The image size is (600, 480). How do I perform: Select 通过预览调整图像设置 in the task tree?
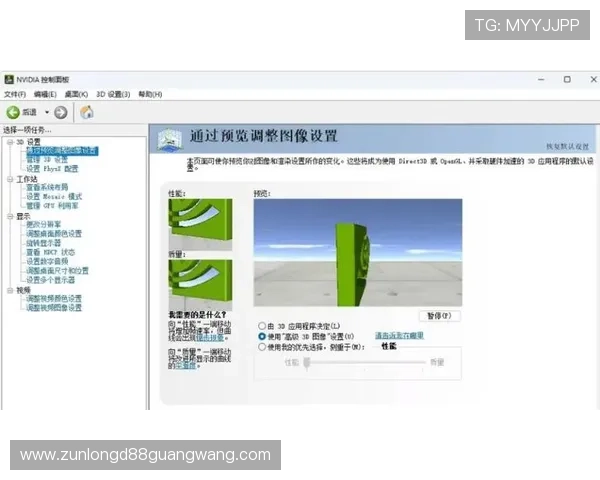tap(62, 151)
